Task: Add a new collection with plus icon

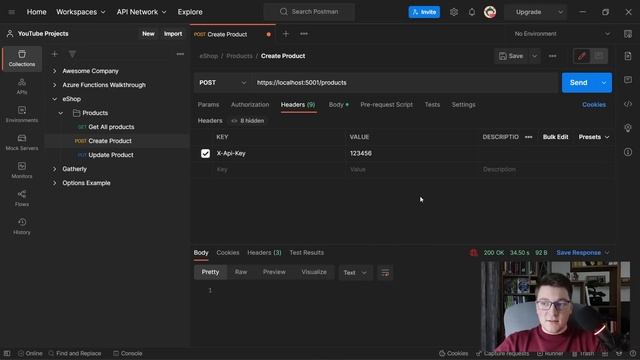Action: pyautogui.click(x=54, y=54)
